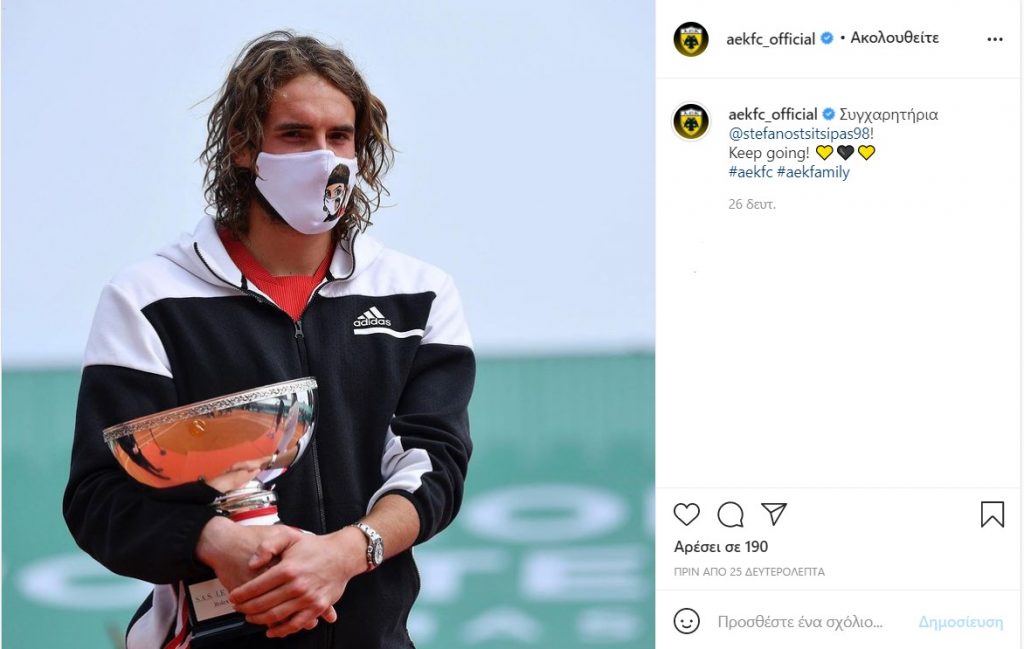Click the 26 δευτ. caption timestamp
The height and width of the screenshot is (649, 1024).
coord(752,204)
